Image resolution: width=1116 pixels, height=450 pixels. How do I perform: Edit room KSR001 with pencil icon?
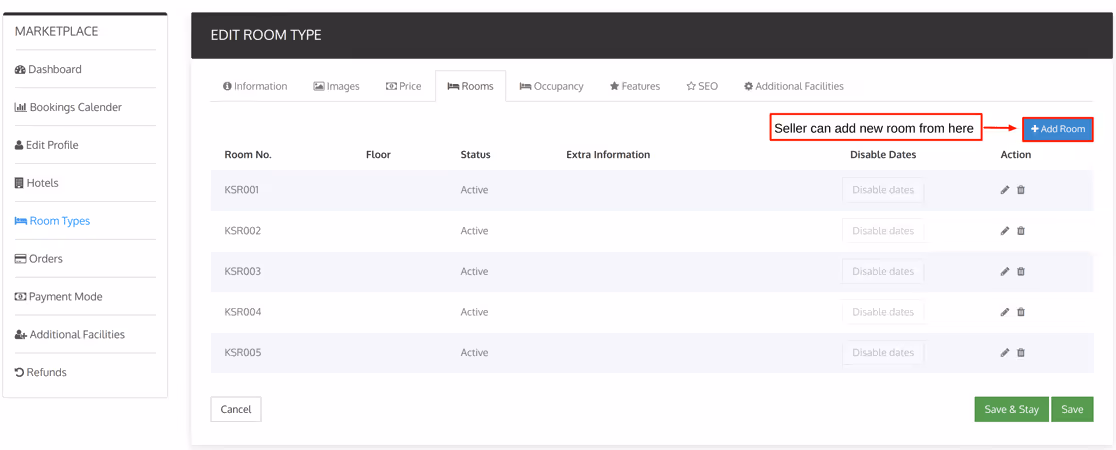pyautogui.click(x=1005, y=190)
